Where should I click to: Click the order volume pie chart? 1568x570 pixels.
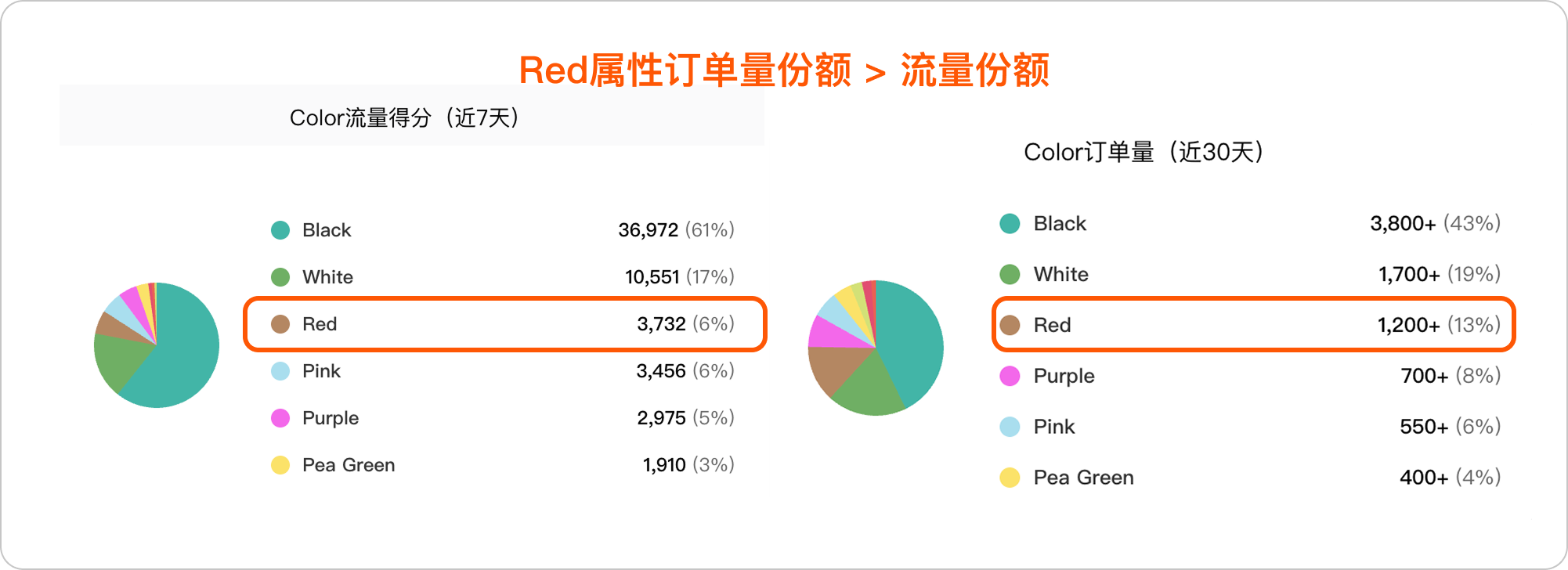[876, 348]
